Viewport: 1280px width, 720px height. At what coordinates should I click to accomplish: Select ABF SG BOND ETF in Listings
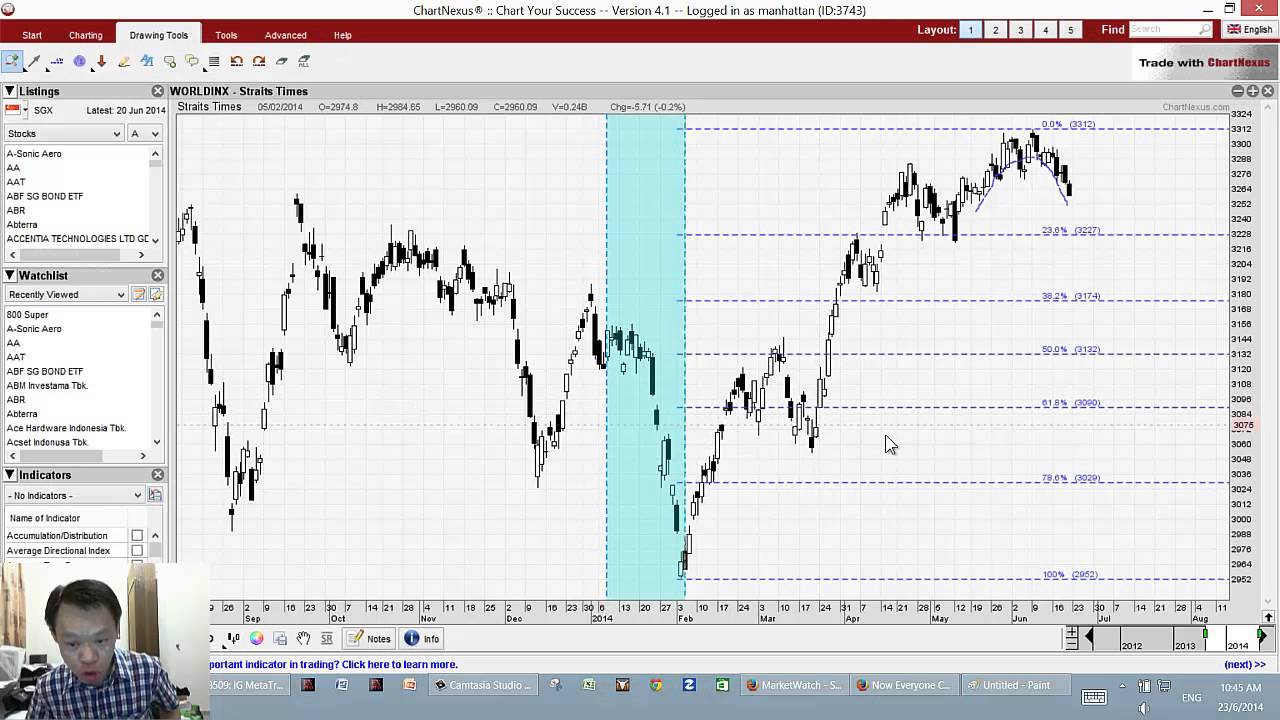(x=45, y=196)
